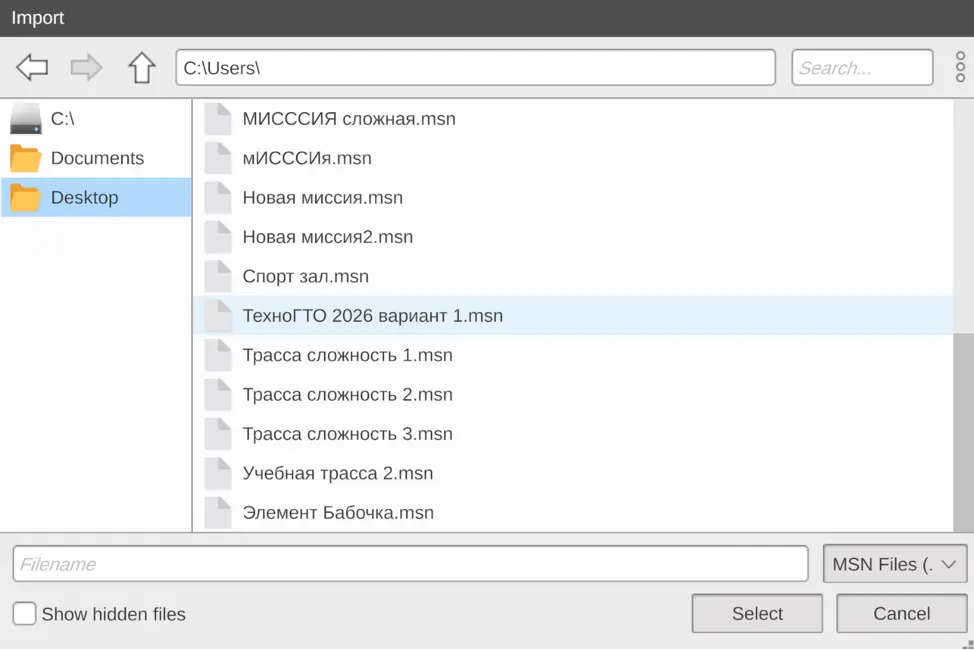Viewport: 974px width, 650px height.
Task: Click the forward navigation arrow
Action: click(87, 68)
